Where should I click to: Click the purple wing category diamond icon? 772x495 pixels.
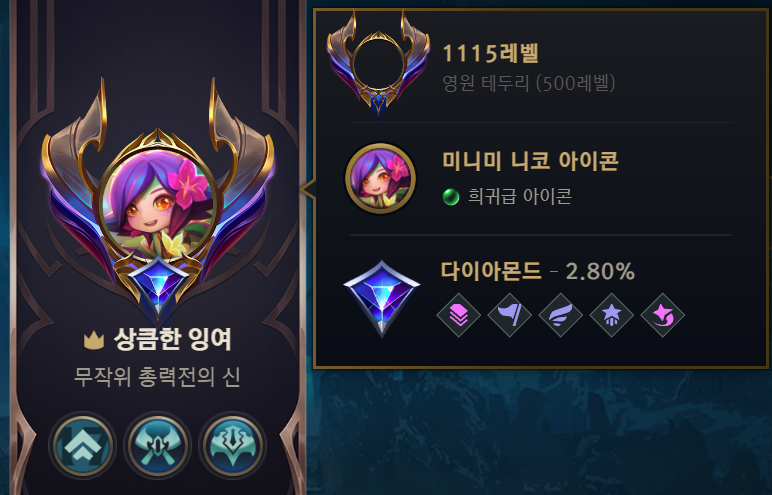(560, 315)
